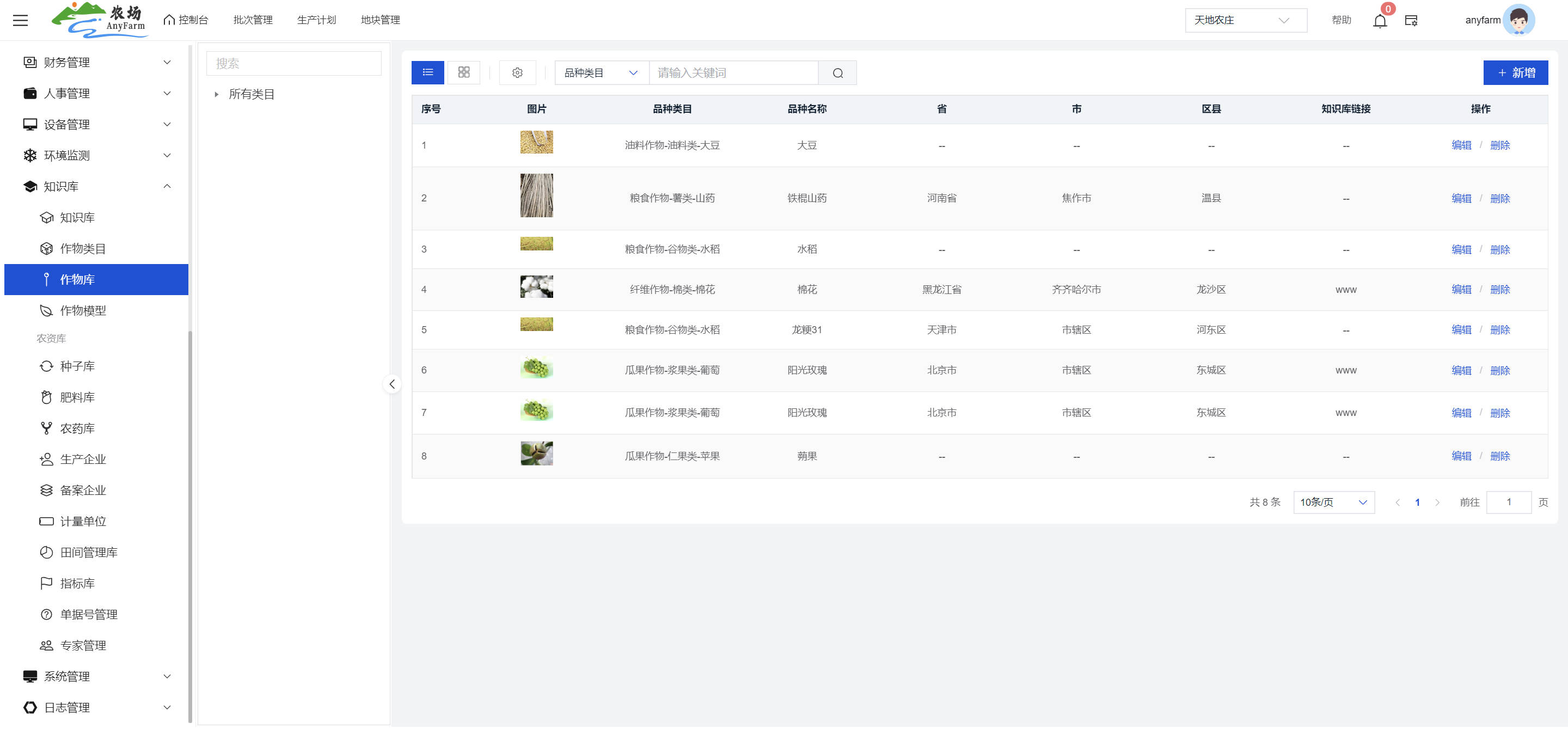1568x735 pixels.
Task: Click 删除 for 棉花 row
Action: 1499,290
